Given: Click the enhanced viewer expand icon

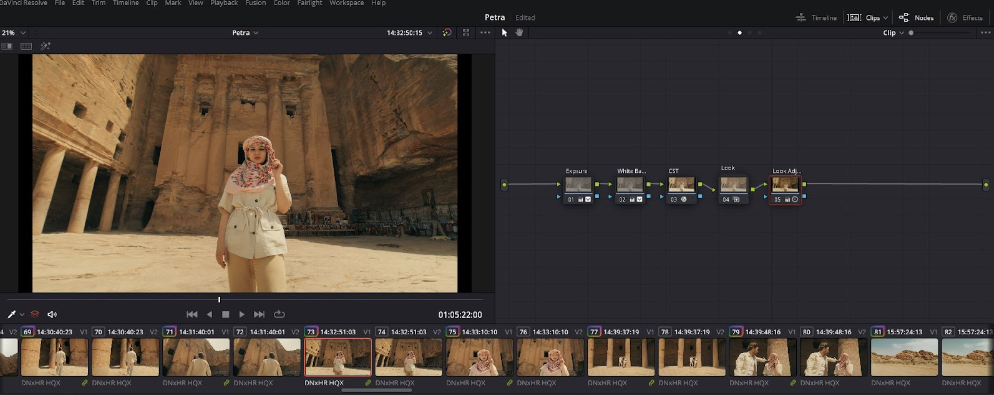Looking at the screenshot, I should click(466, 32).
